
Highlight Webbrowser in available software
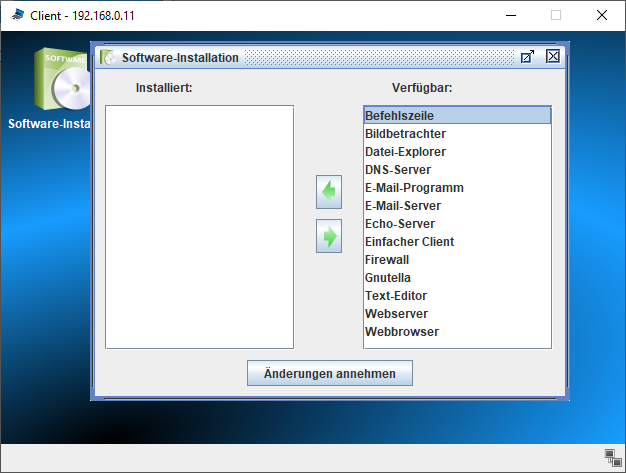click(x=458, y=332)
